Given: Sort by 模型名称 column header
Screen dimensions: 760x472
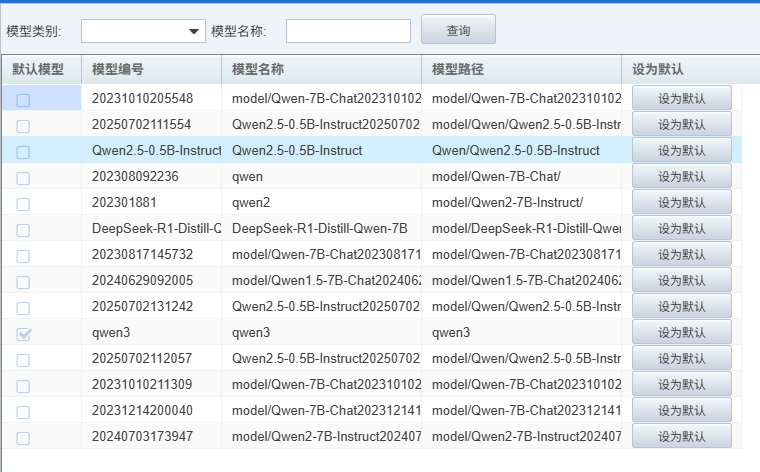Looking at the screenshot, I should (x=321, y=69).
